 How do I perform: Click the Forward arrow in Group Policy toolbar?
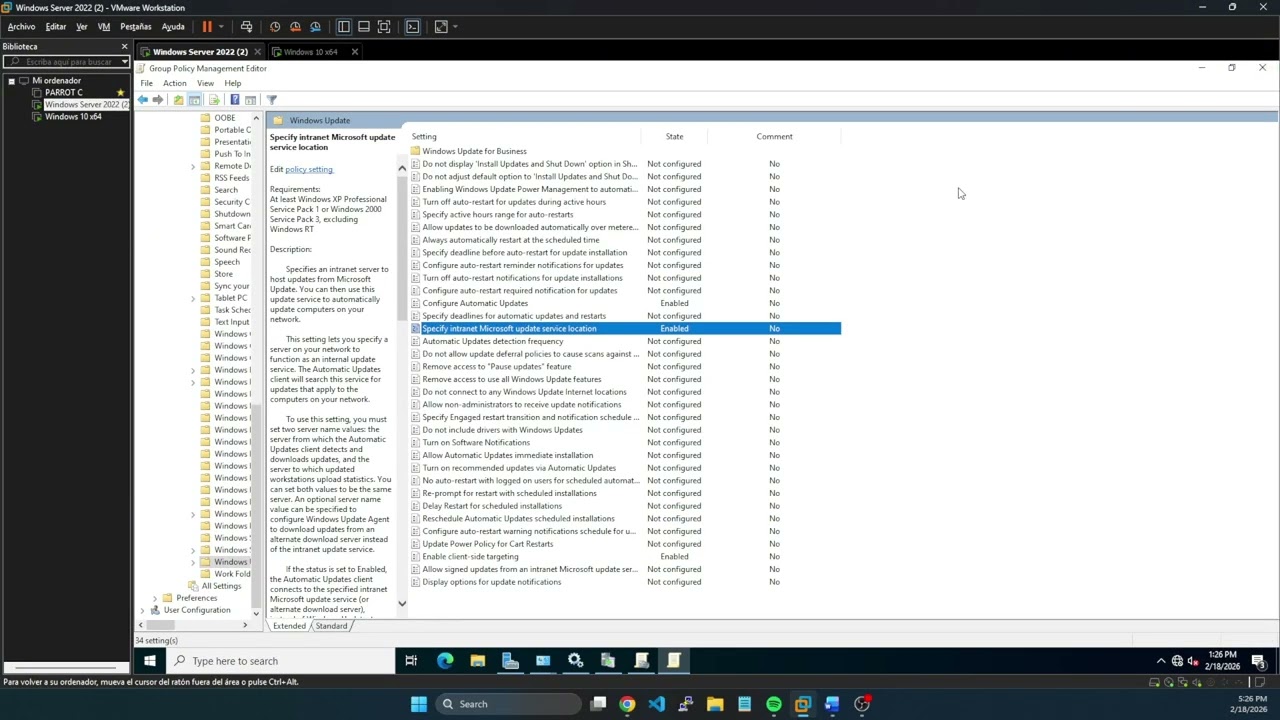click(x=158, y=100)
